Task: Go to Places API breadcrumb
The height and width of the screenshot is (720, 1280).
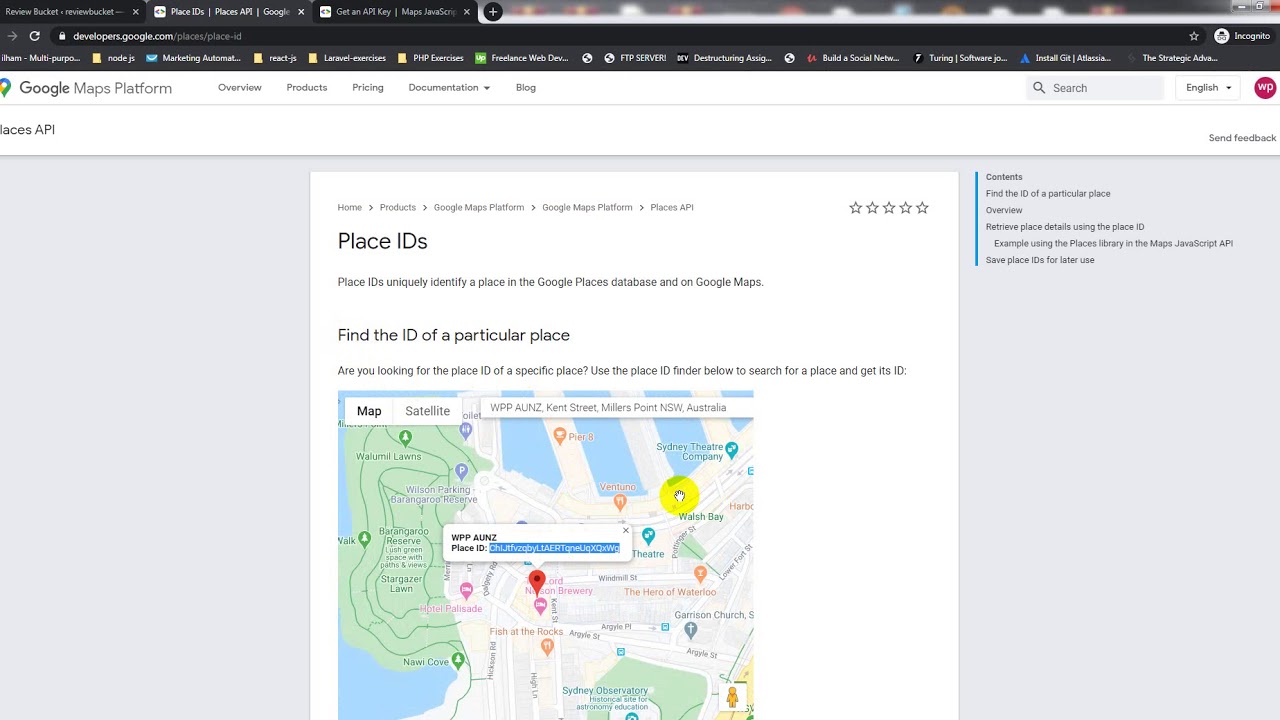Action: point(672,208)
